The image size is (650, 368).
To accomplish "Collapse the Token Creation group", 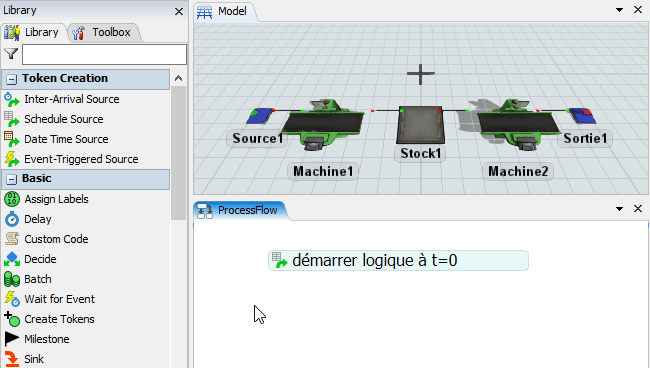I will [12, 79].
